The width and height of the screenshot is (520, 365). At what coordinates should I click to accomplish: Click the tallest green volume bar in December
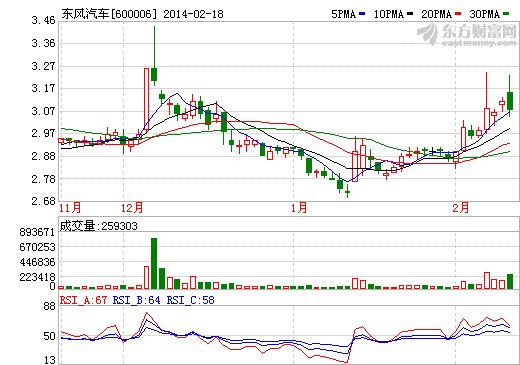(x=154, y=263)
